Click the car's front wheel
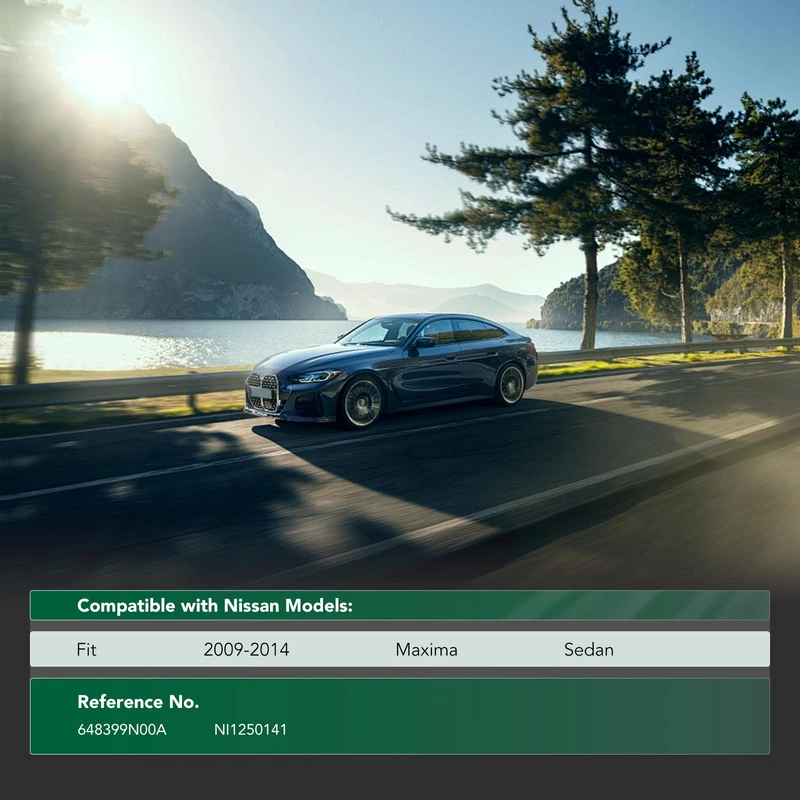This screenshot has width=800, height=800. 362,402
